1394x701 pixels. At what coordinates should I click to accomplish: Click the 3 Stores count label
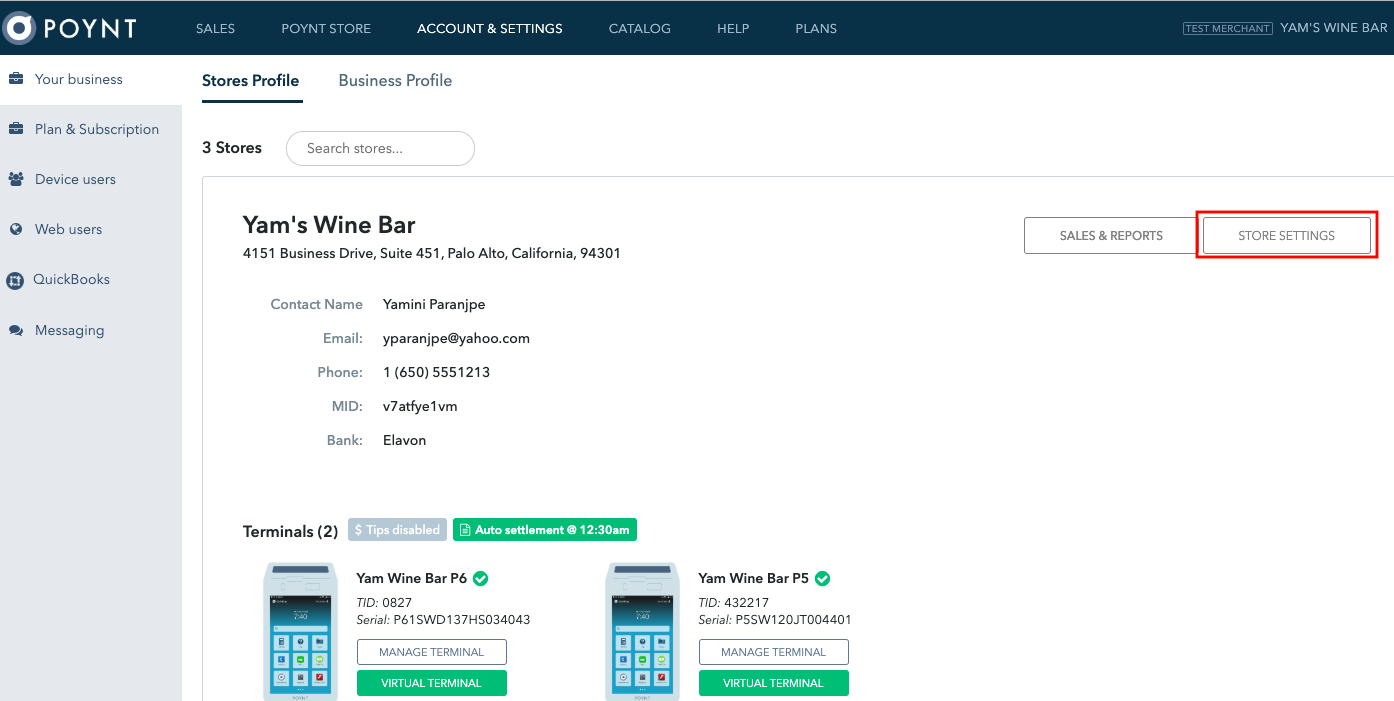click(x=232, y=148)
